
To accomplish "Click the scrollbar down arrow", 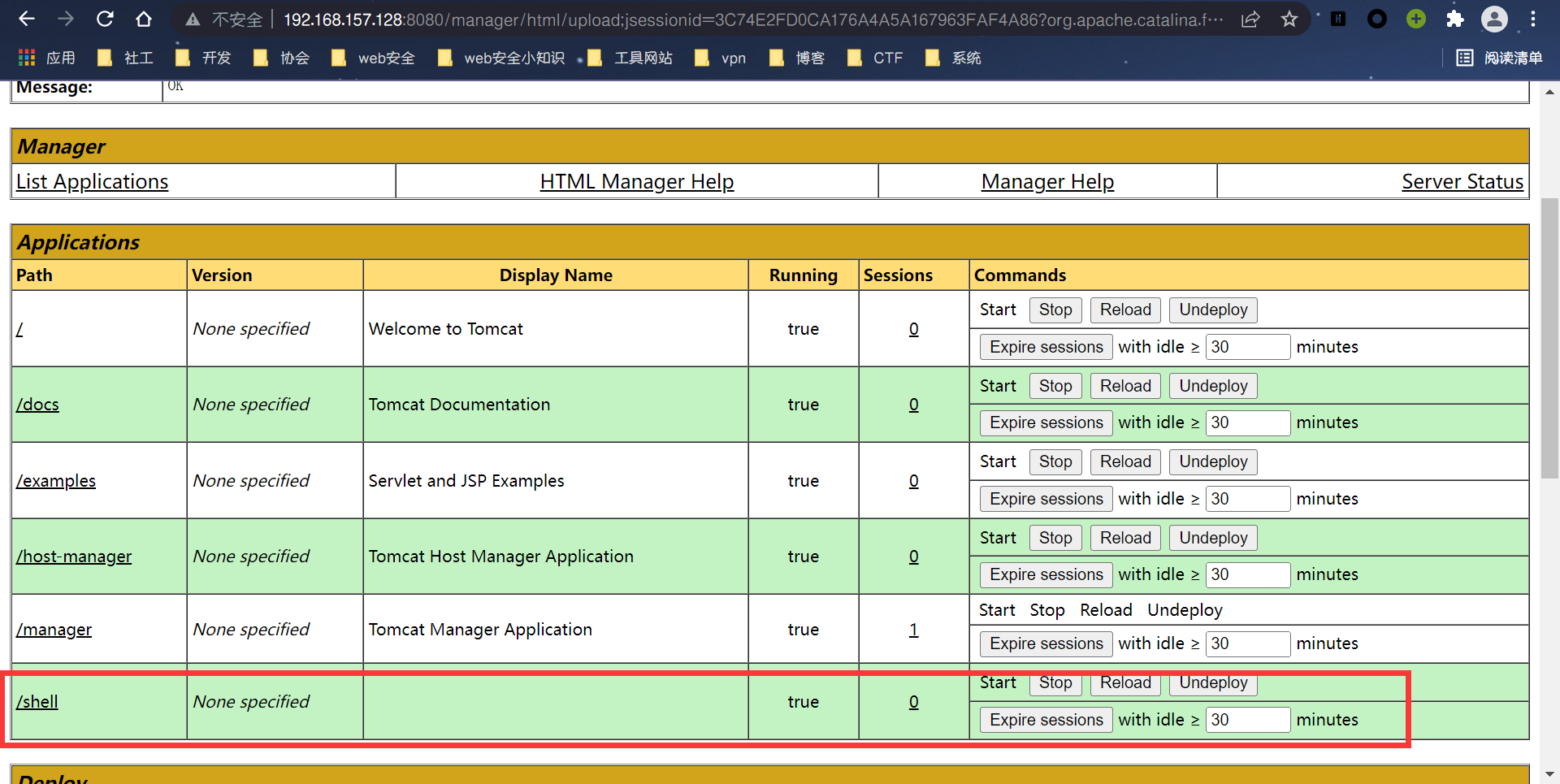I will [1549, 774].
